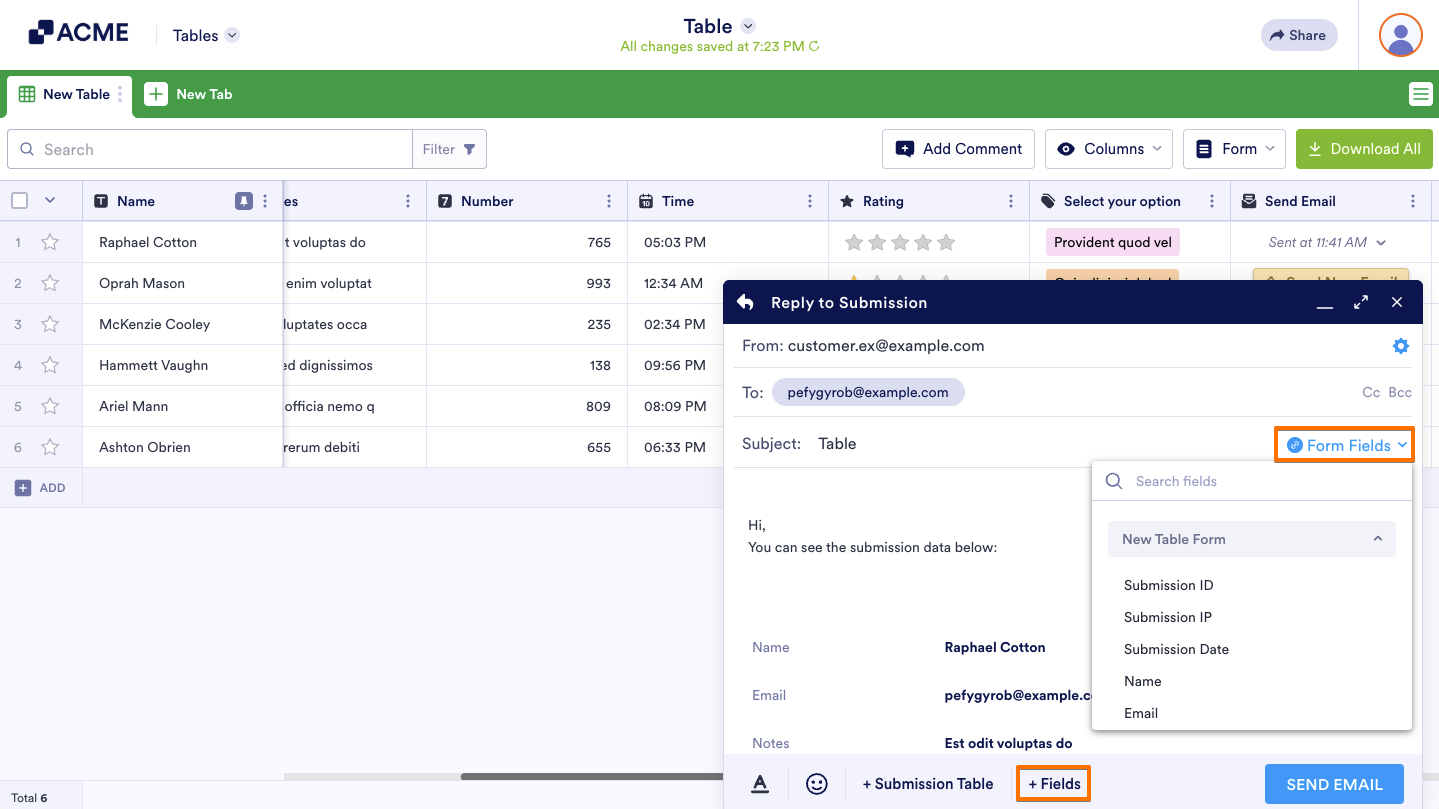Star the McKenzie Cooley row
The image size is (1439, 809).
point(50,324)
